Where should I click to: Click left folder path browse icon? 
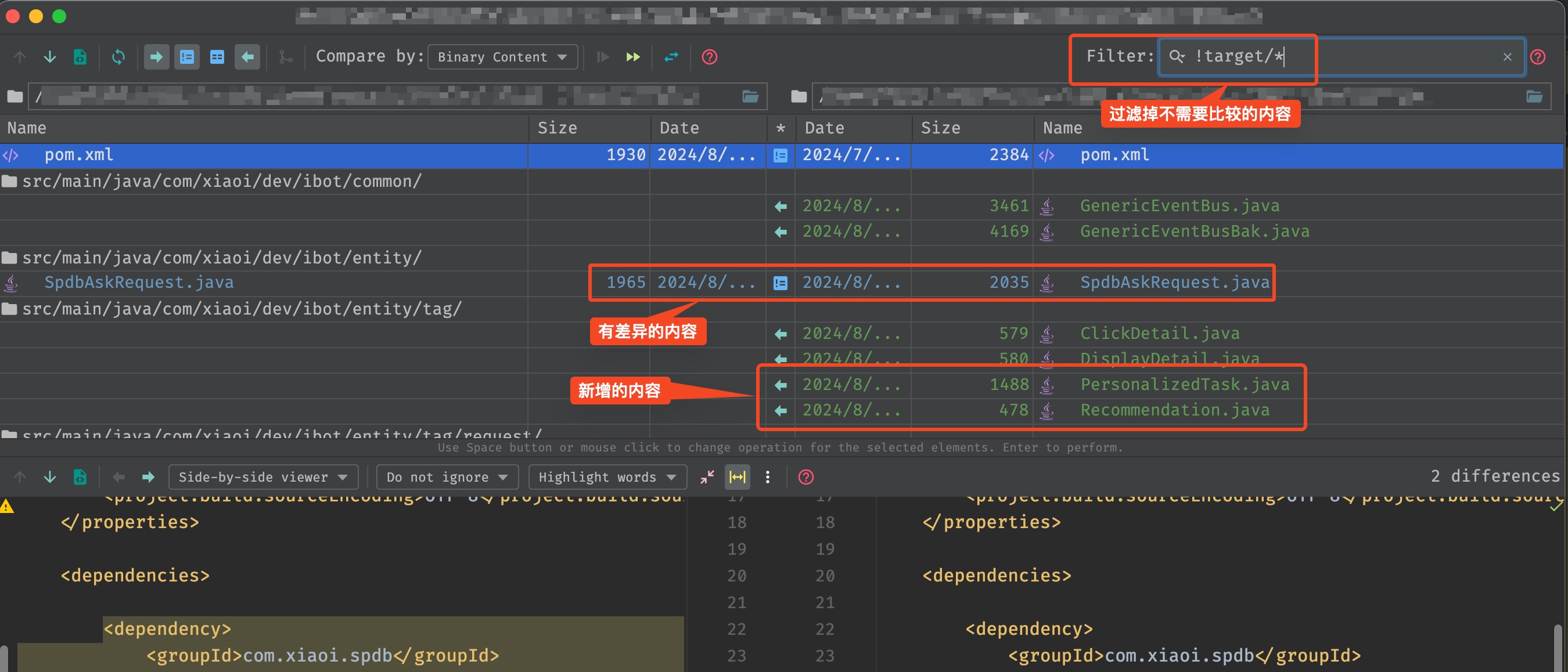[x=750, y=97]
